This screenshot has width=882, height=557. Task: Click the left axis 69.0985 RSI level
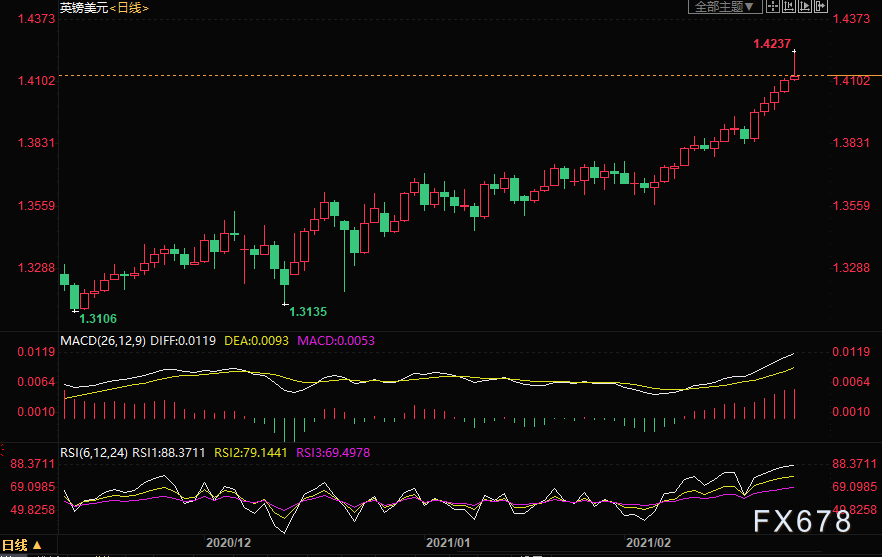(33, 486)
